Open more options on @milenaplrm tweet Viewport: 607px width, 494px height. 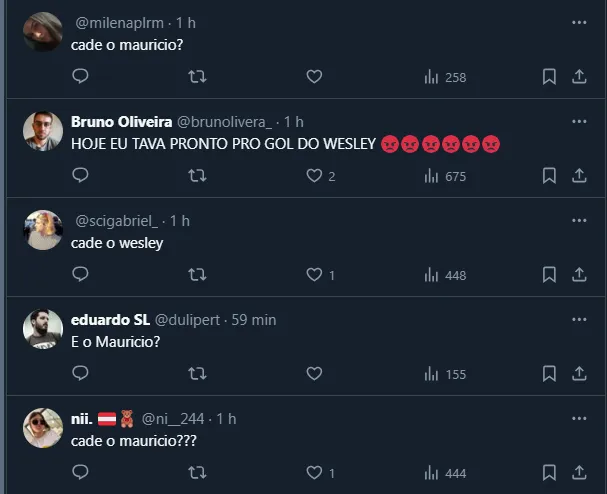579,22
